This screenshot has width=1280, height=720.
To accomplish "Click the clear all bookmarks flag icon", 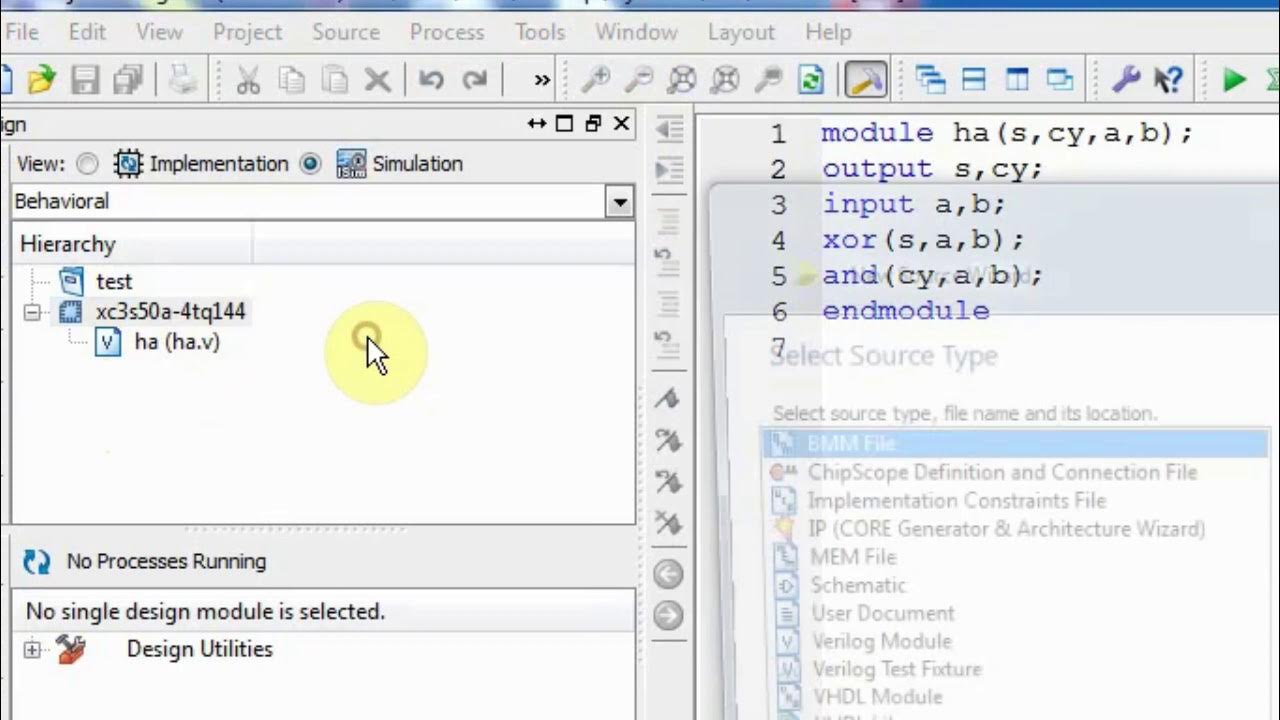I will (x=668, y=521).
